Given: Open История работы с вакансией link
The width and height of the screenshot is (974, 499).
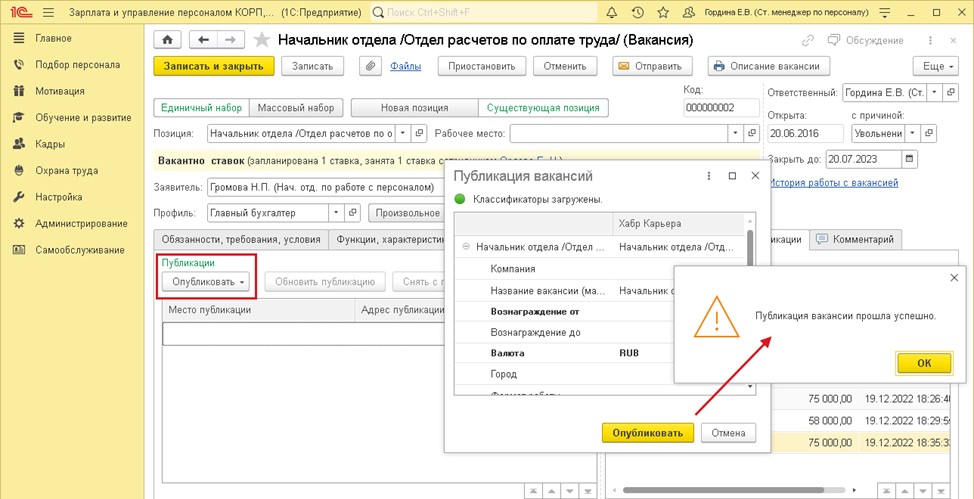Looking at the screenshot, I should 834,183.
